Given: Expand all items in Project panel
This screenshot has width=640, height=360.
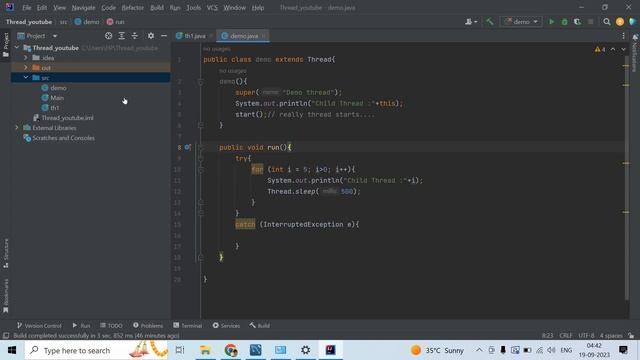Looking at the screenshot, I should pyautogui.click(x=122, y=36).
